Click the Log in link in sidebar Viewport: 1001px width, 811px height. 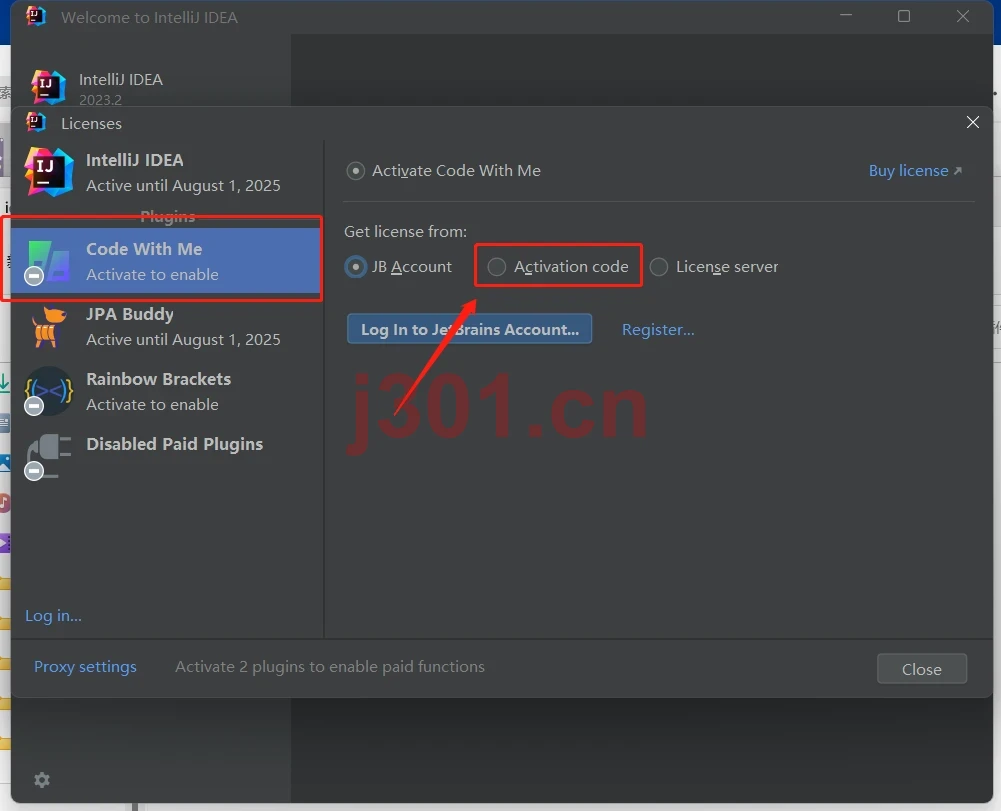click(54, 616)
